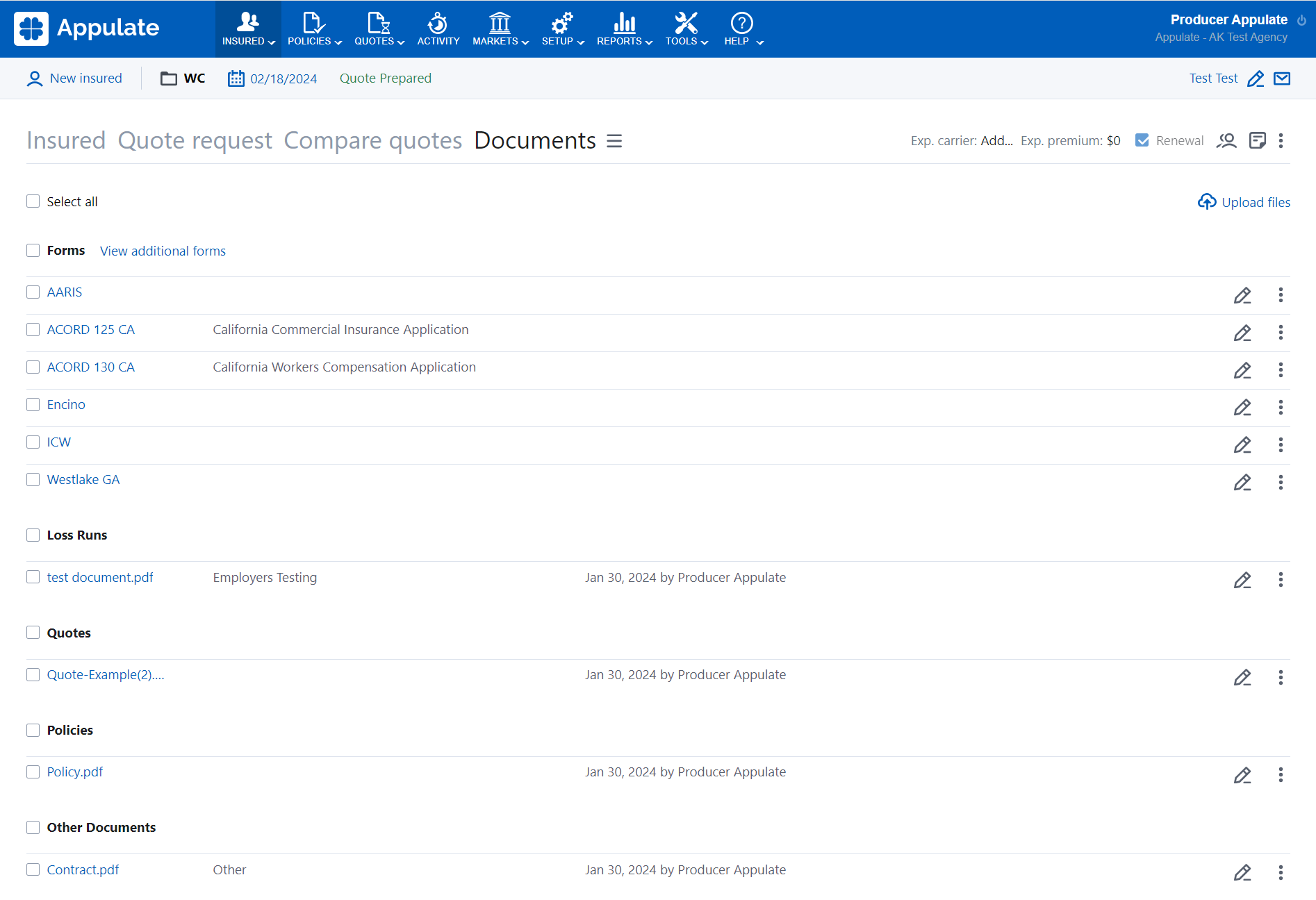
Task: Open the three-dot menu for Contract.pdf
Action: pyautogui.click(x=1281, y=872)
